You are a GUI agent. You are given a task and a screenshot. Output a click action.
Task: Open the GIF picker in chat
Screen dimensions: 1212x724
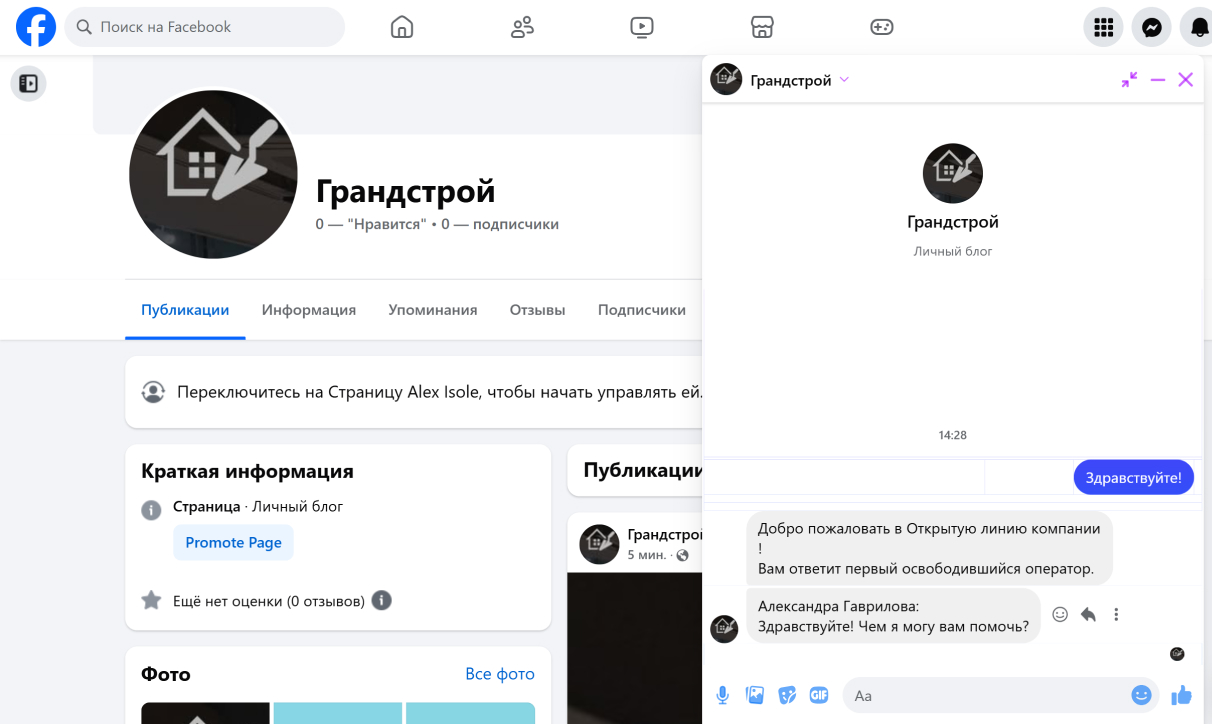819,695
